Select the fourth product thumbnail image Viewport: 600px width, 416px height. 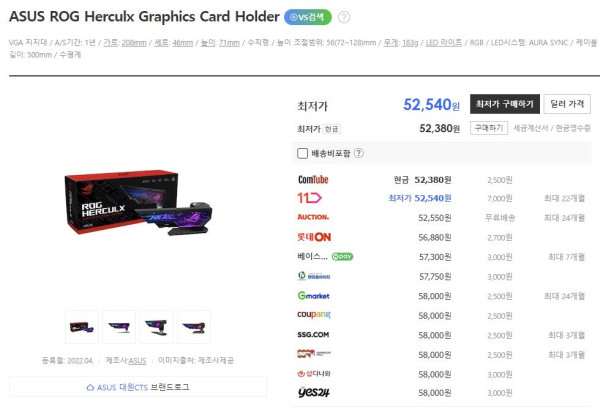click(x=194, y=327)
